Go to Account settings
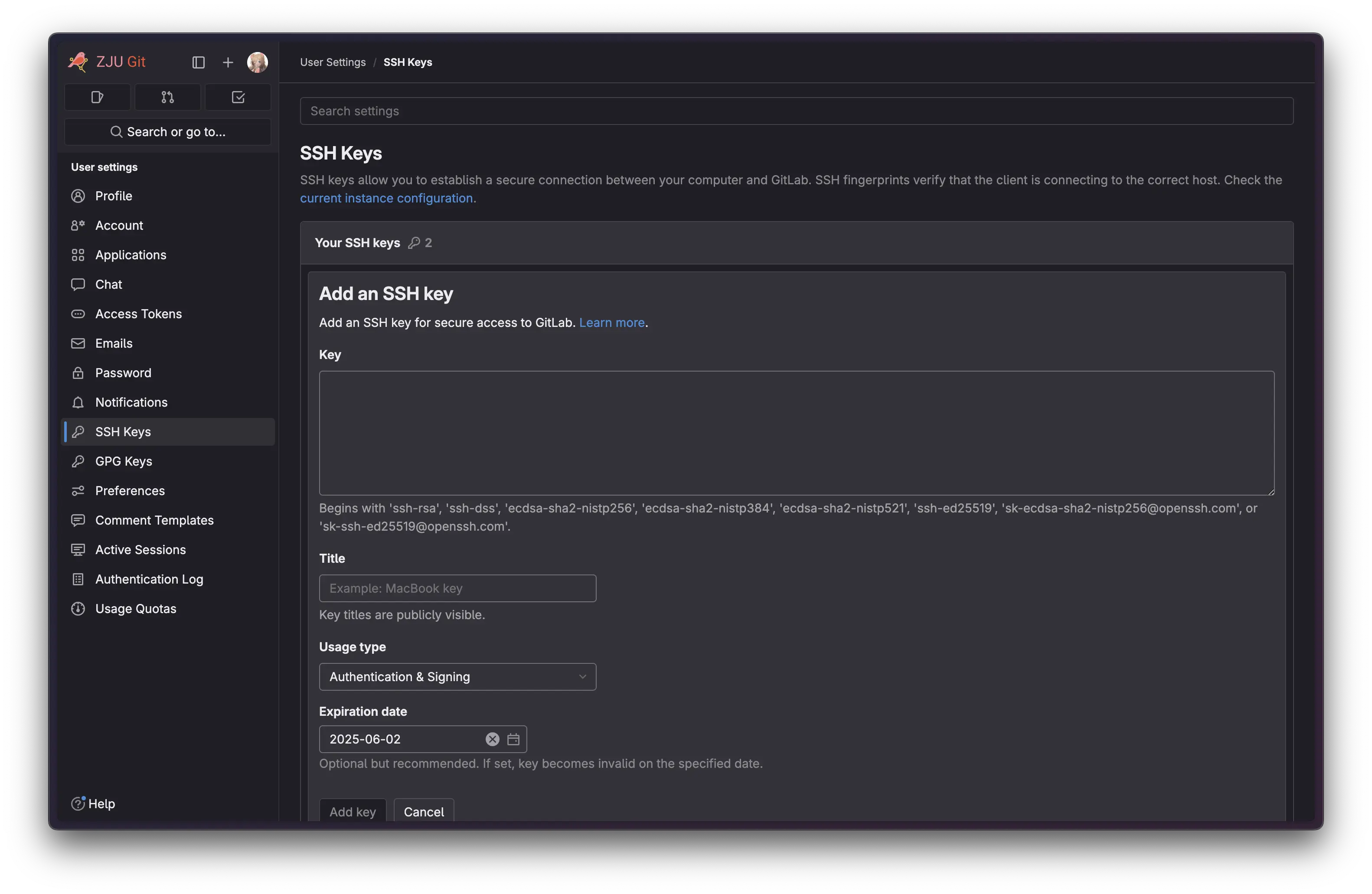Viewport: 1372px width, 894px height. 168,225
